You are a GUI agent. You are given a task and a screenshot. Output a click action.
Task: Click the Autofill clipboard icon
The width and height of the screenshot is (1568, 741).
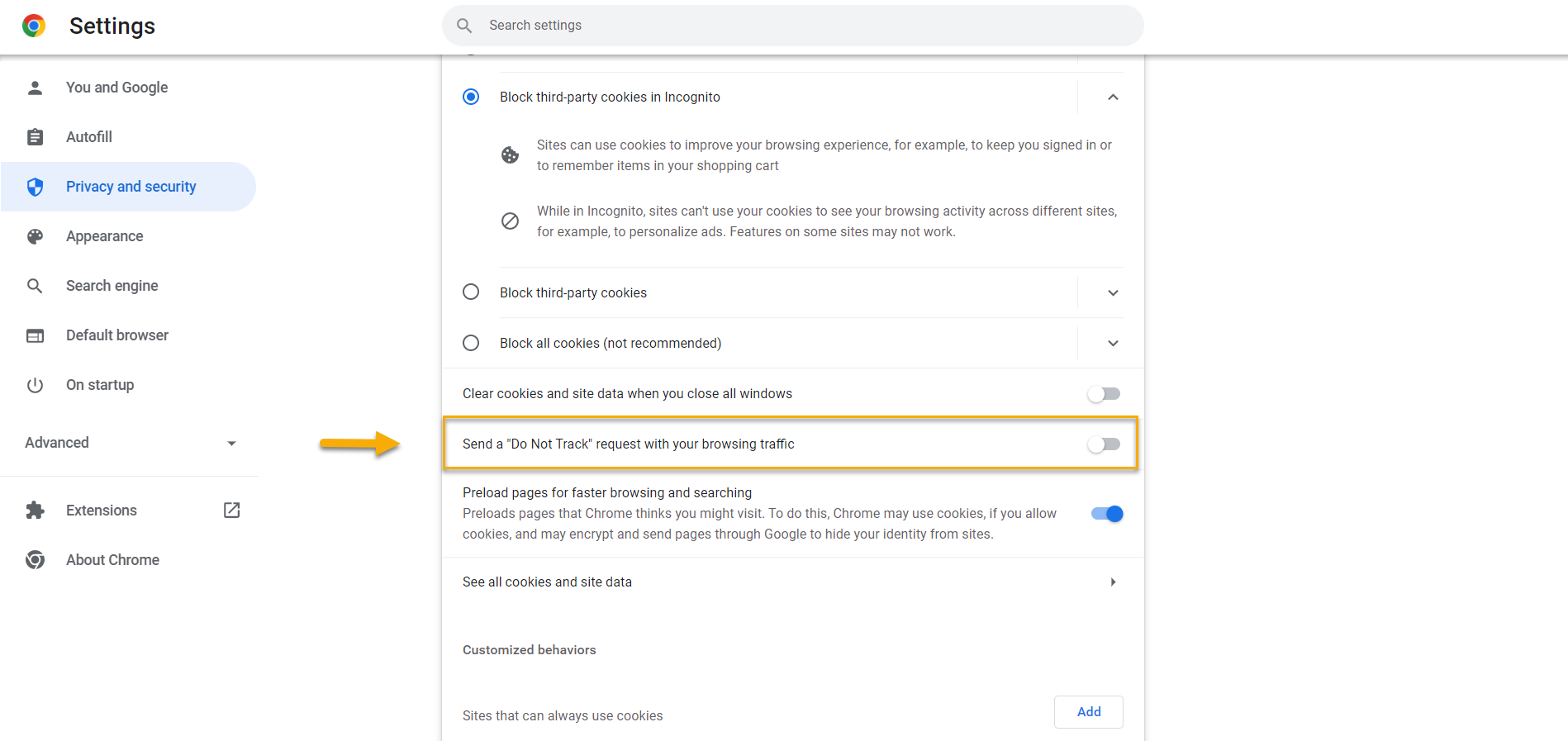coord(35,137)
